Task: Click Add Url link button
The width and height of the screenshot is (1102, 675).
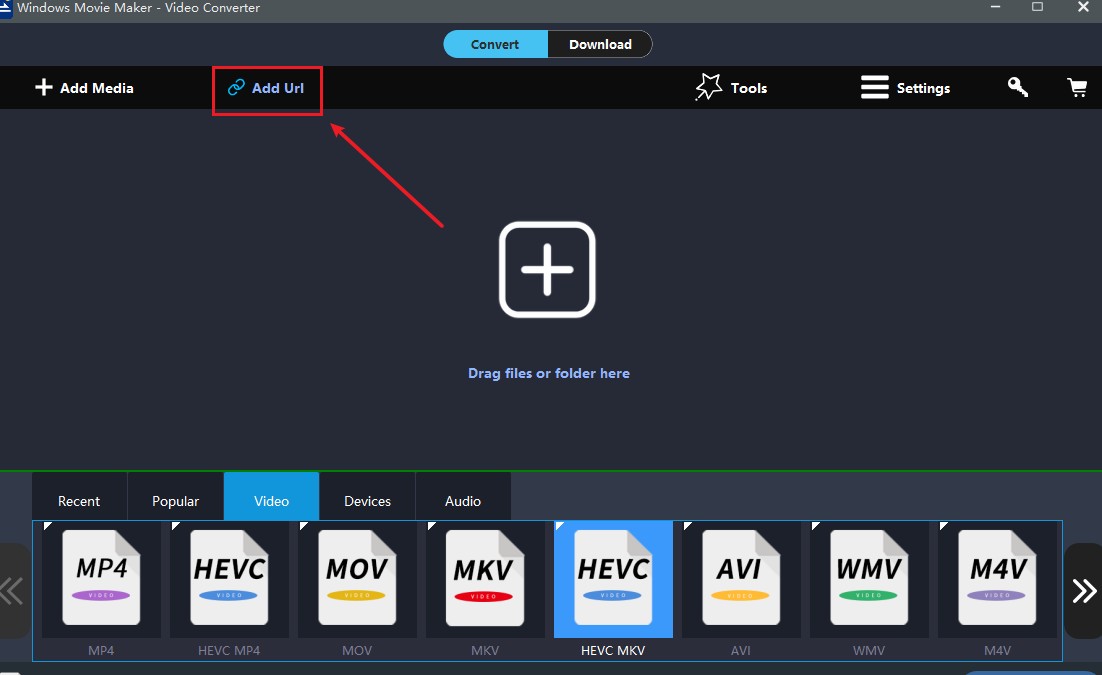Action: 266,88
